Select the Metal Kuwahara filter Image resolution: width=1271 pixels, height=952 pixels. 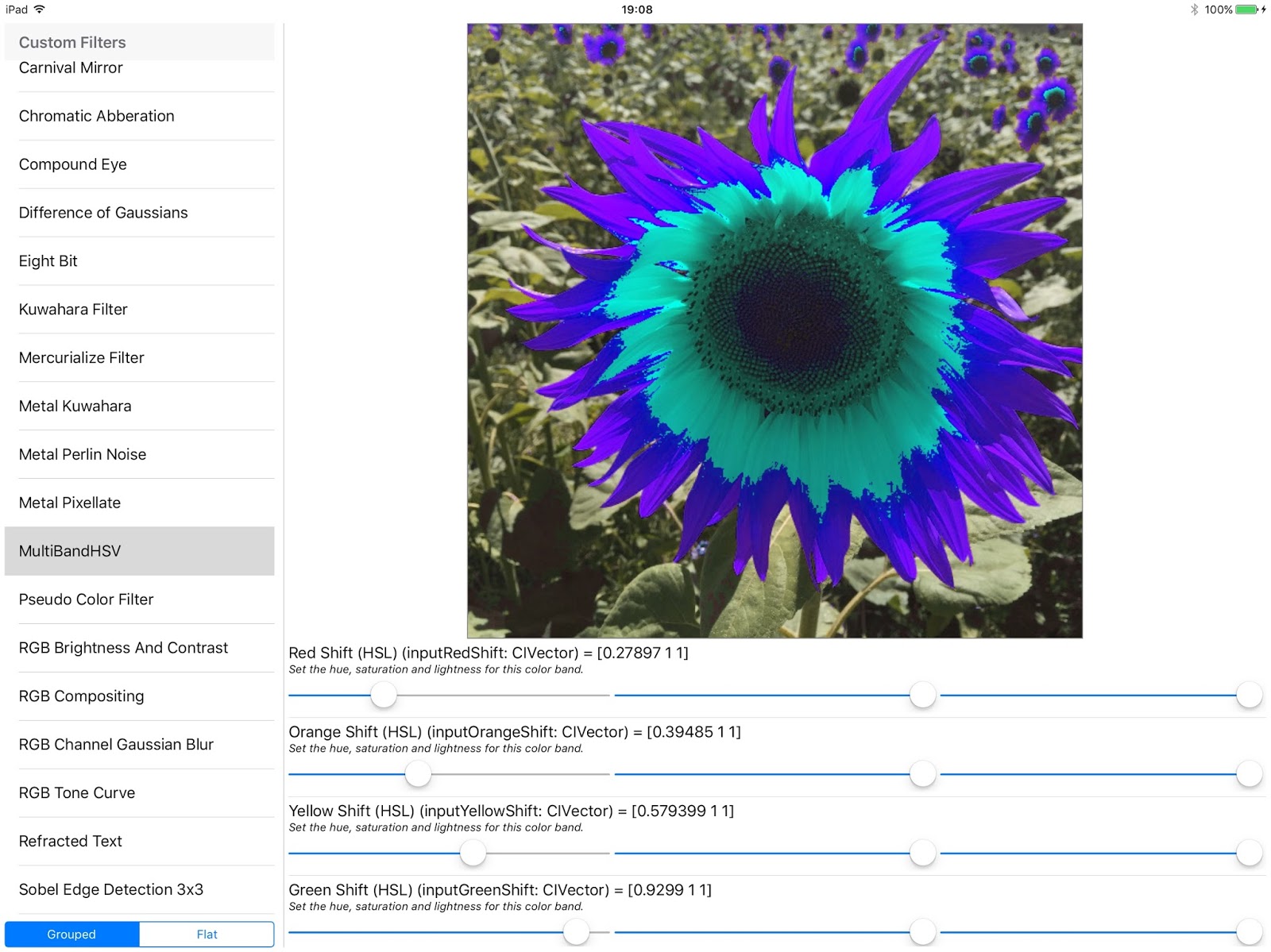(x=74, y=406)
